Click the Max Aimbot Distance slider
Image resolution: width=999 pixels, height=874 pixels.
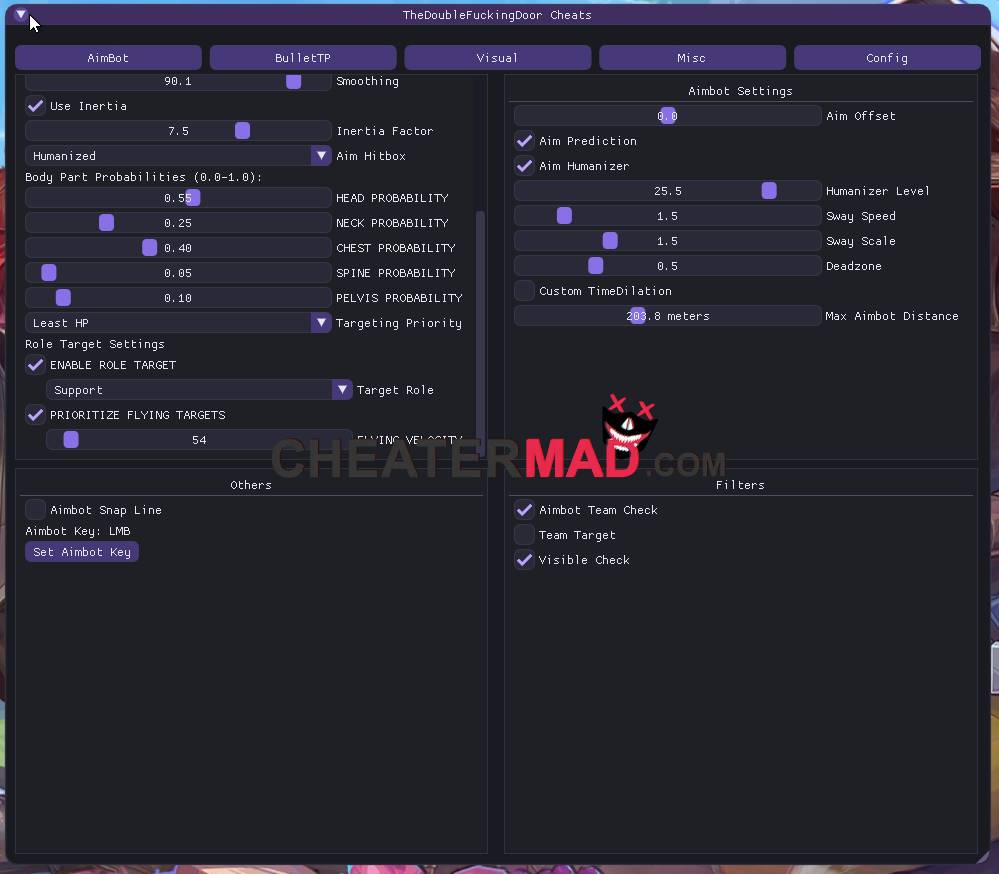(667, 315)
